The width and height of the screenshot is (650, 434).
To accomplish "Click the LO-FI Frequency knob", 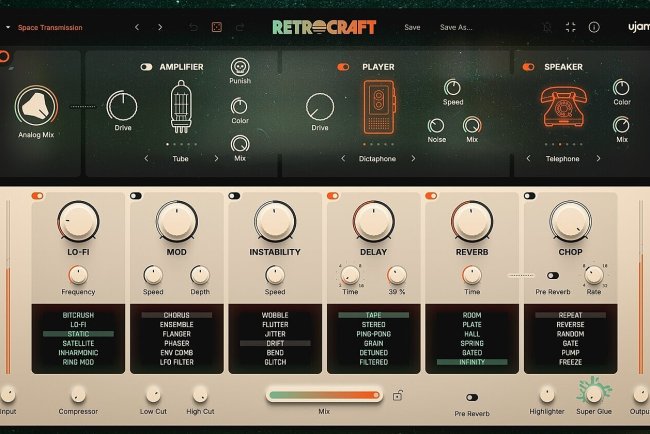I will point(78,275).
